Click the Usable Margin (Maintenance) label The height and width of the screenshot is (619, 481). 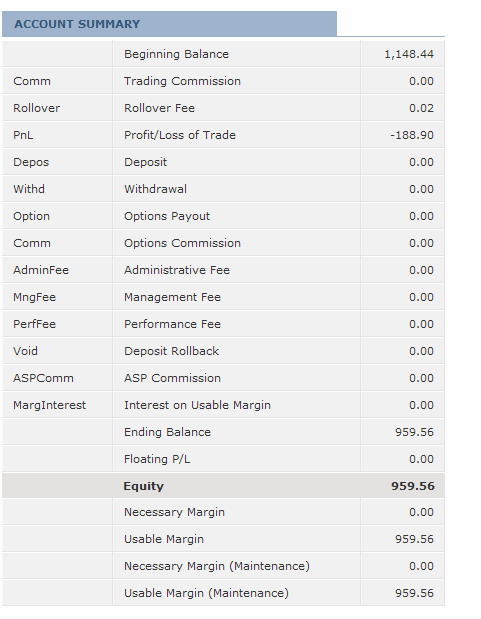206,593
